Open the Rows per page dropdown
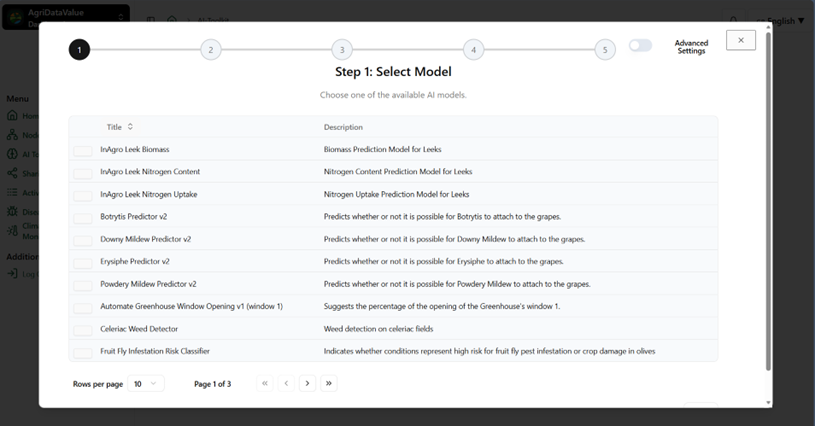Viewport: 815px width, 426px height. (146, 383)
